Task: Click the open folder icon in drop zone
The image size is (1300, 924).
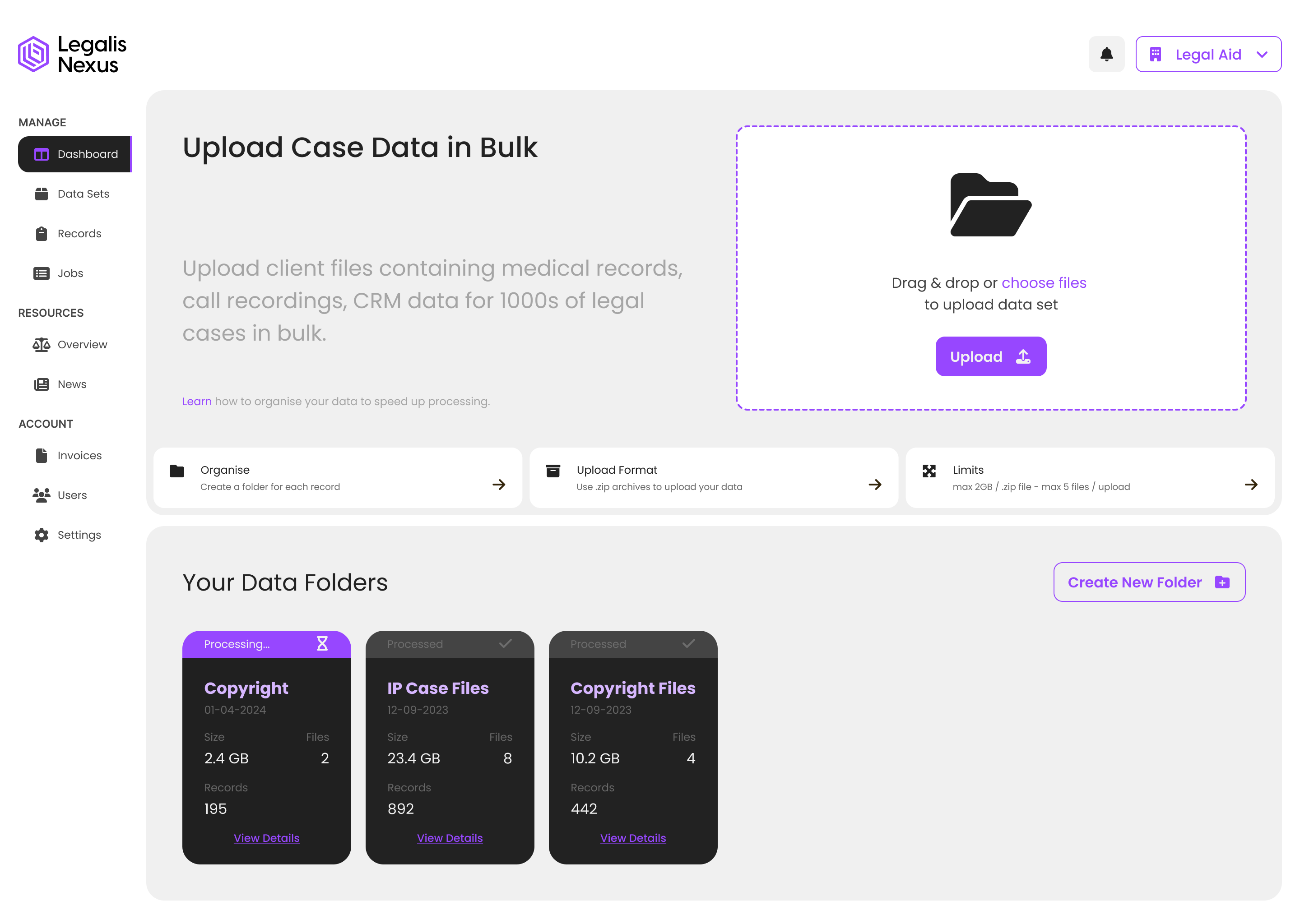Action: (x=990, y=205)
